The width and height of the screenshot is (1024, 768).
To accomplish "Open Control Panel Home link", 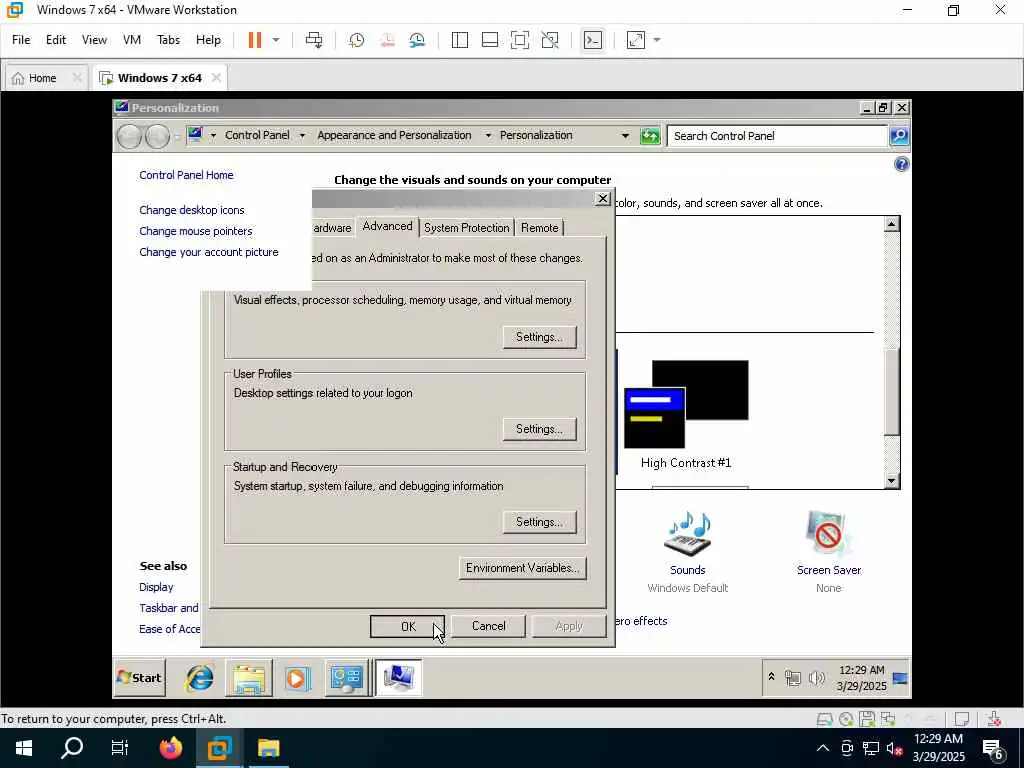I will (186, 175).
